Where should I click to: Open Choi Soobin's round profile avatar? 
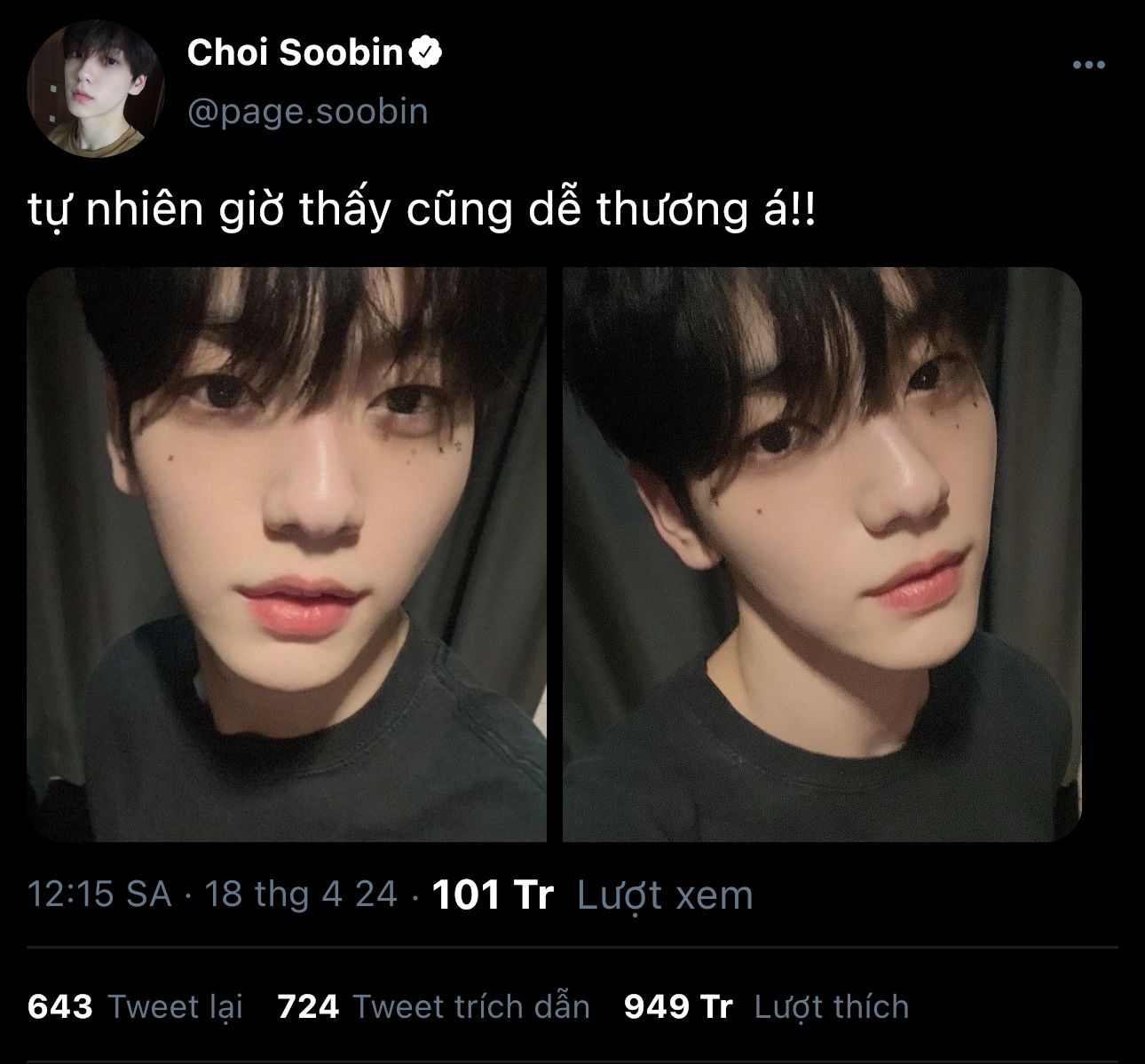[x=96, y=88]
